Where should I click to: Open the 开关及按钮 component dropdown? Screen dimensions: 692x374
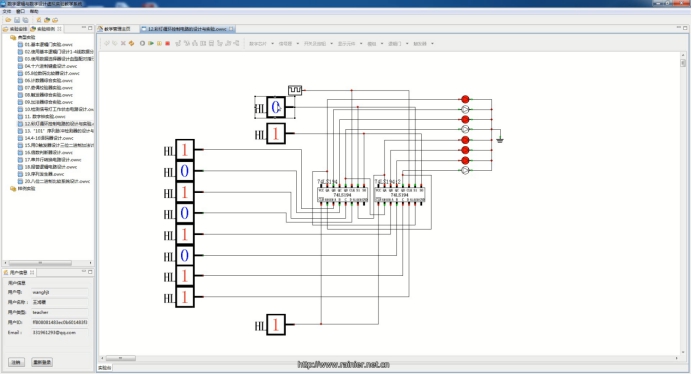(318, 43)
